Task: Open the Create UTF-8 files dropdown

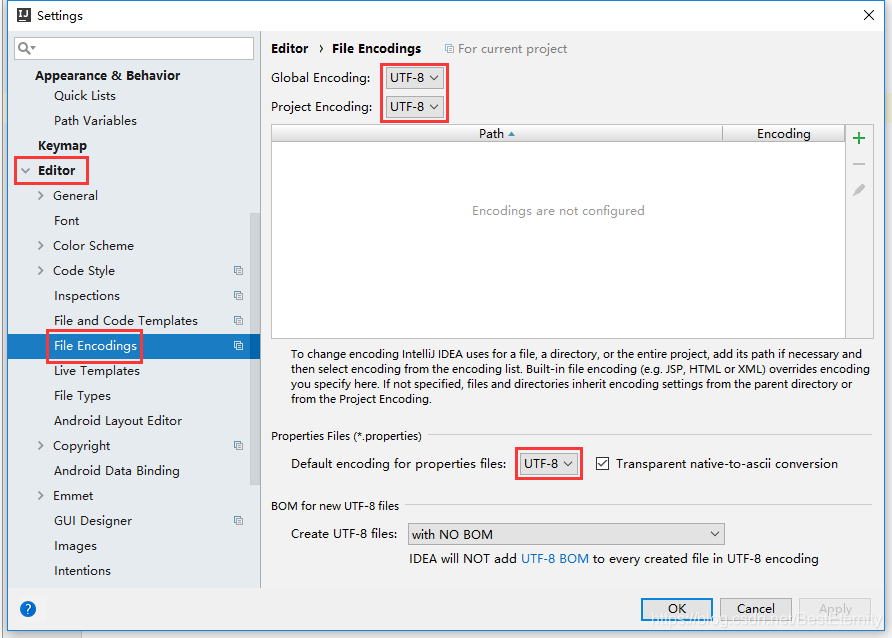Action: pos(566,535)
